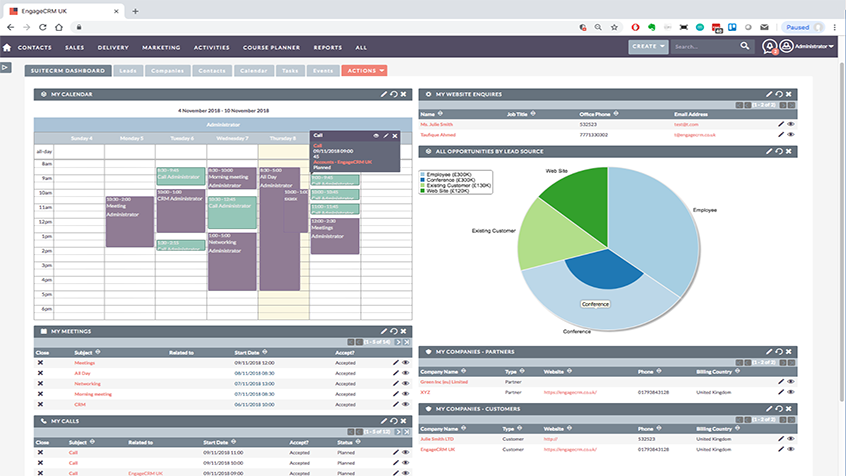
Task: Edit the My Companies - Partners dashlet
Action: [x=769, y=351]
